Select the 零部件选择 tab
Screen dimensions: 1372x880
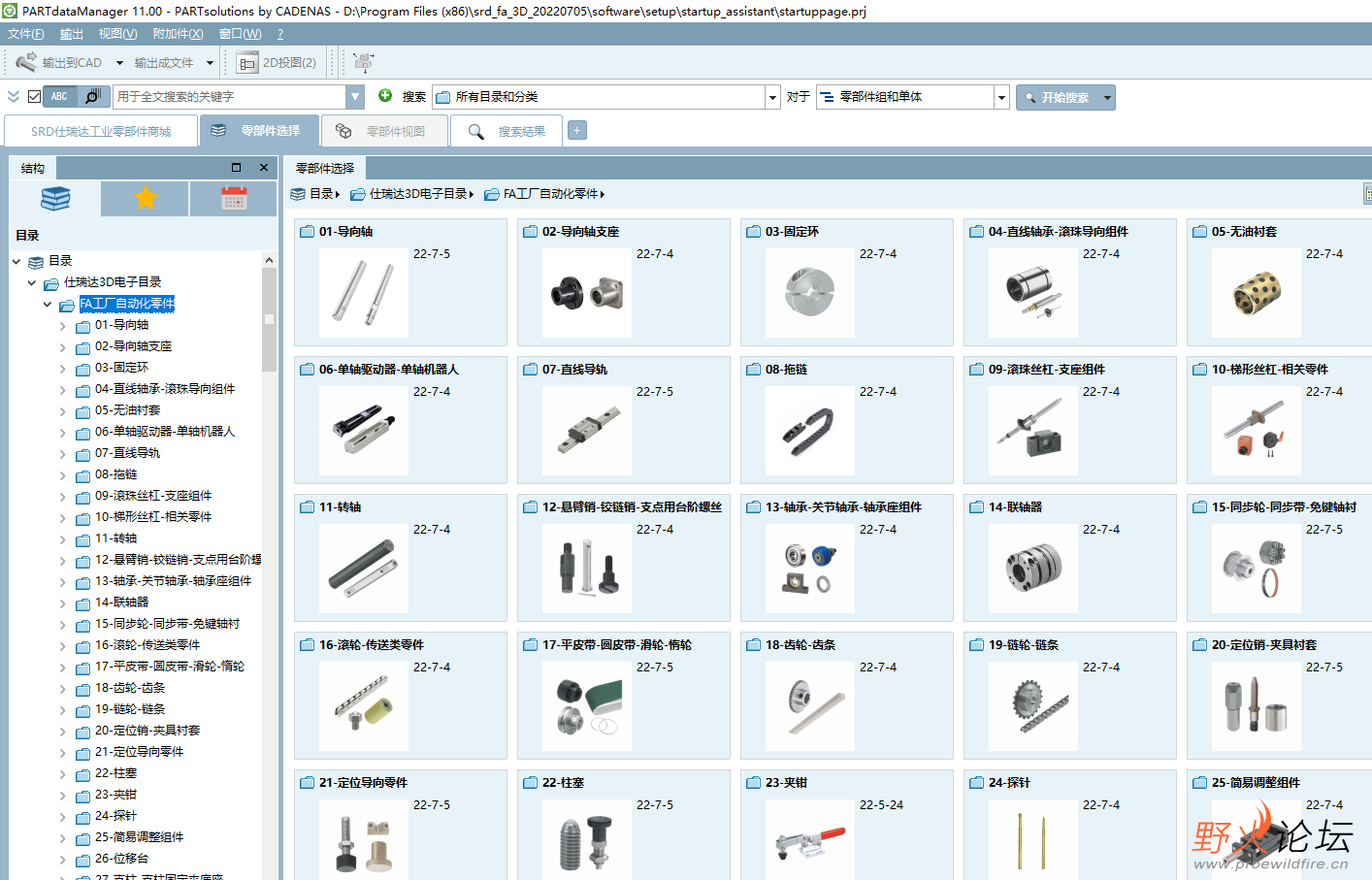click(261, 130)
